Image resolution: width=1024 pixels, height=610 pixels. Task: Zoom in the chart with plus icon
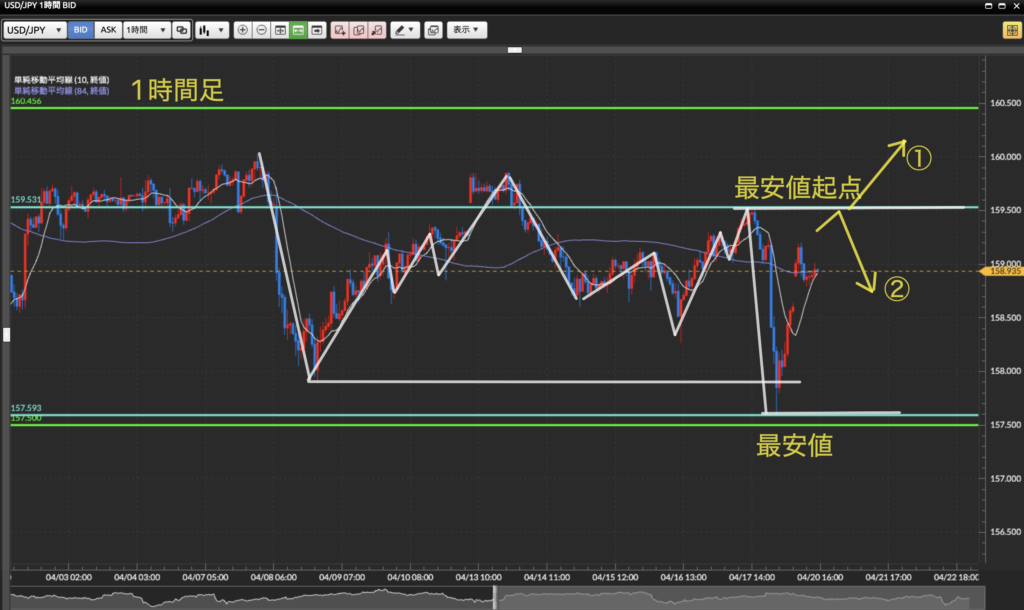point(242,30)
